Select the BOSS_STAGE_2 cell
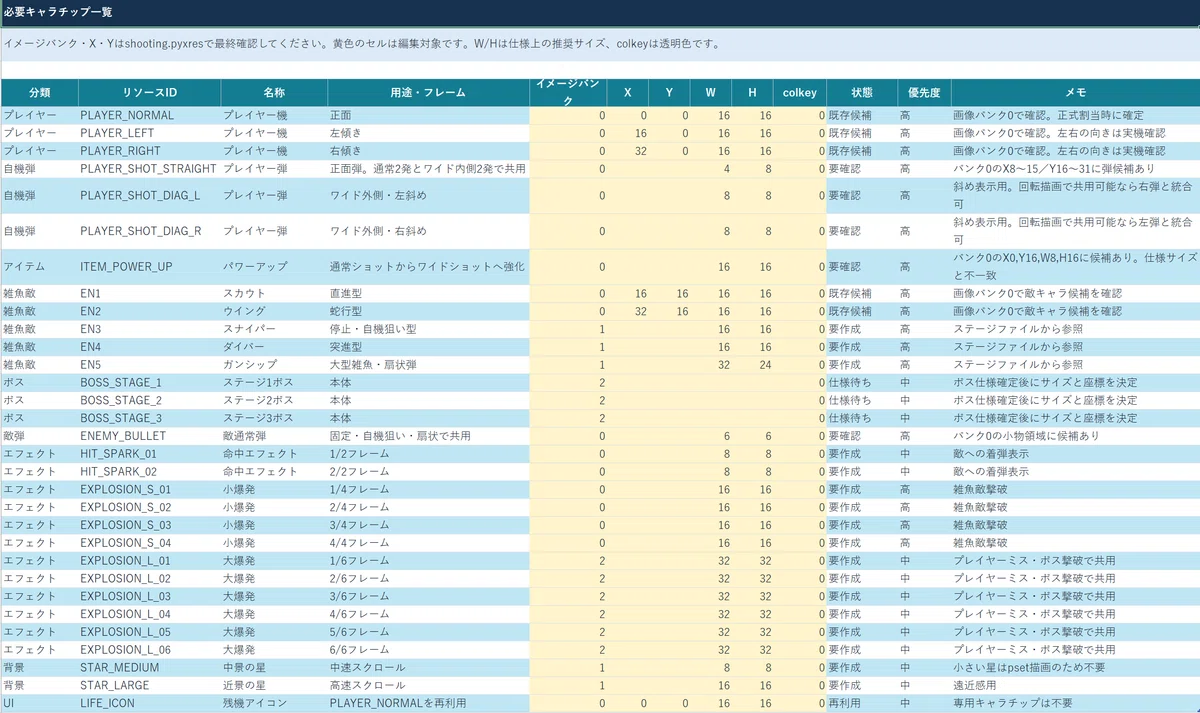This screenshot has width=1200, height=713. click(x=149, y=400)
